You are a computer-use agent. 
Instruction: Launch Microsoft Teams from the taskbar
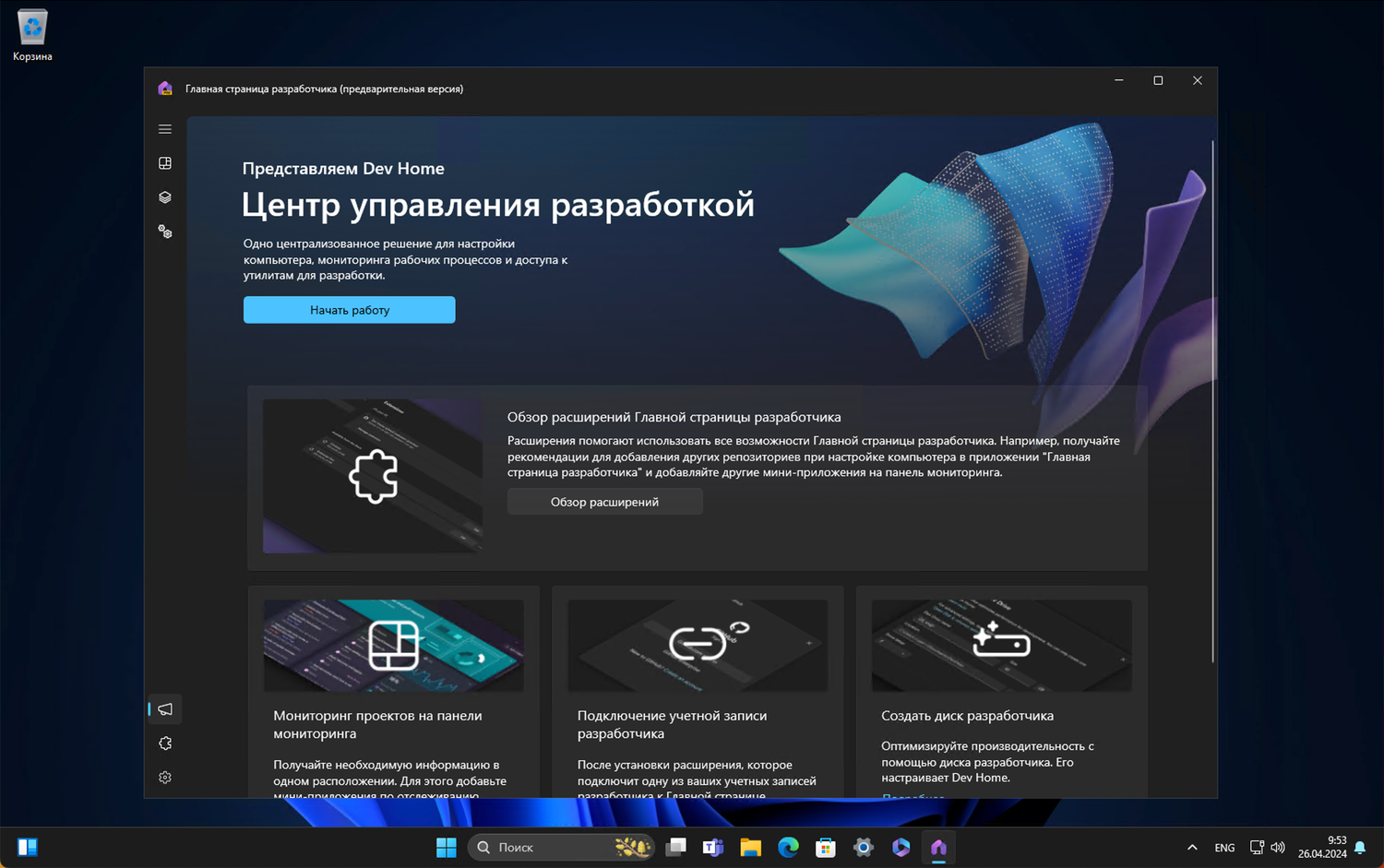[x=713, y=847]
